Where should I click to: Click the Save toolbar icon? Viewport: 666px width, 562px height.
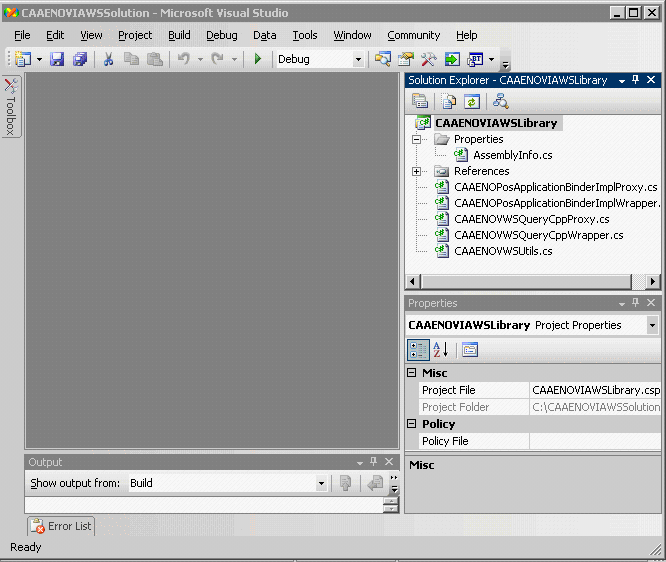(x=57, y=59)
